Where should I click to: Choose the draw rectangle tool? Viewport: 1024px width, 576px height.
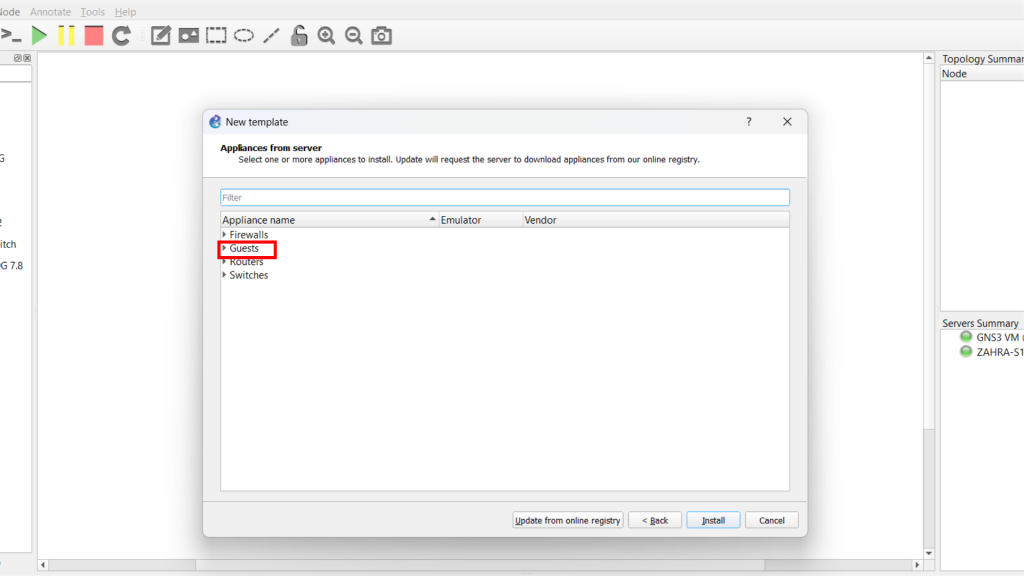click(216, 36)
